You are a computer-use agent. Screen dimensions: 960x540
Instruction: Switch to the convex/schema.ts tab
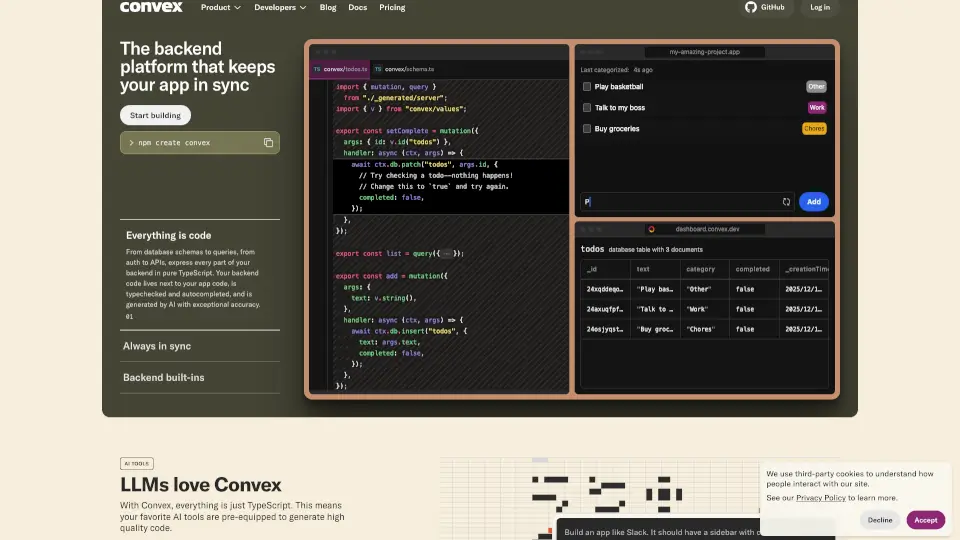coord(408,69)
